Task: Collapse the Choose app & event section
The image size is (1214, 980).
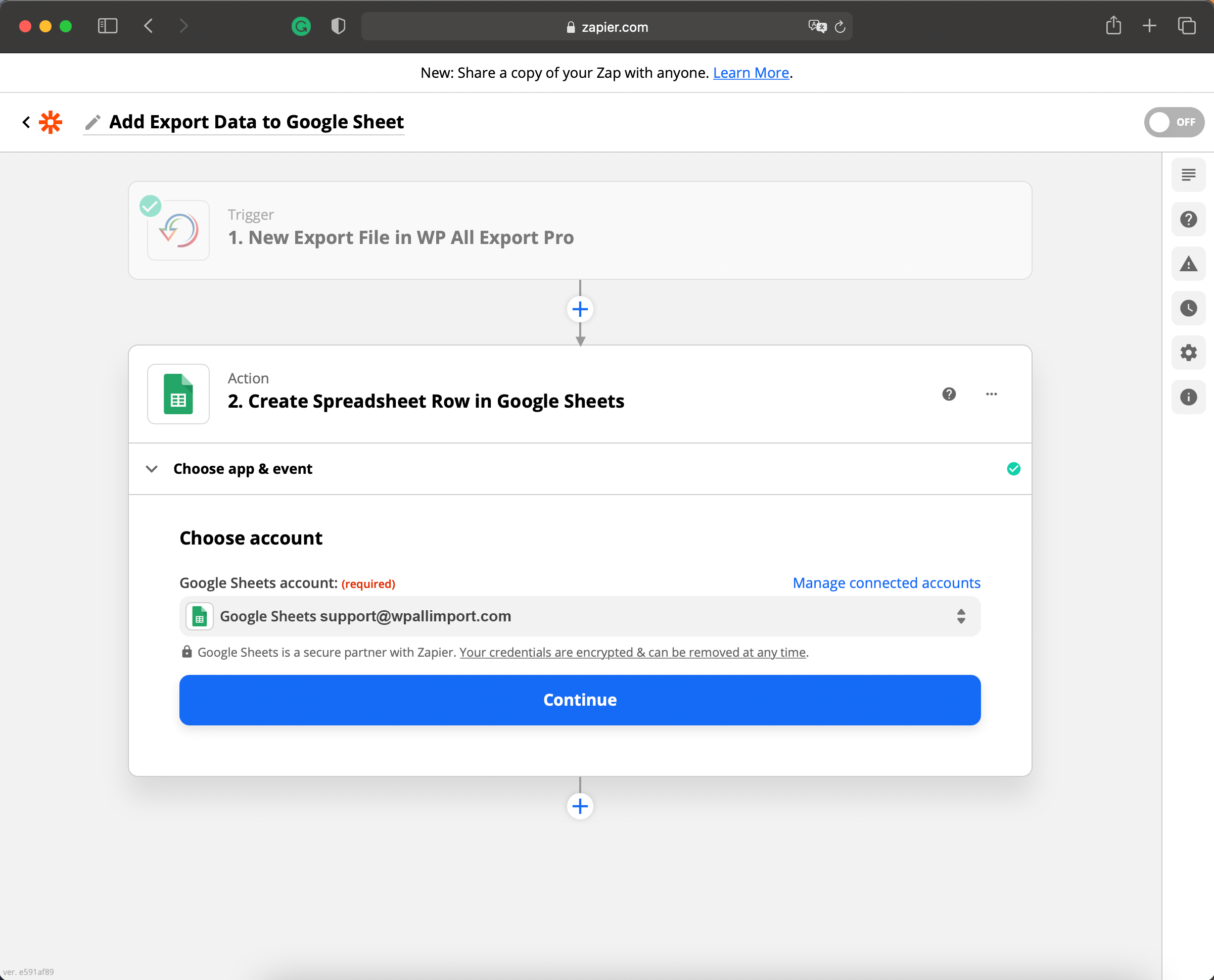Action: coord(151,469)
